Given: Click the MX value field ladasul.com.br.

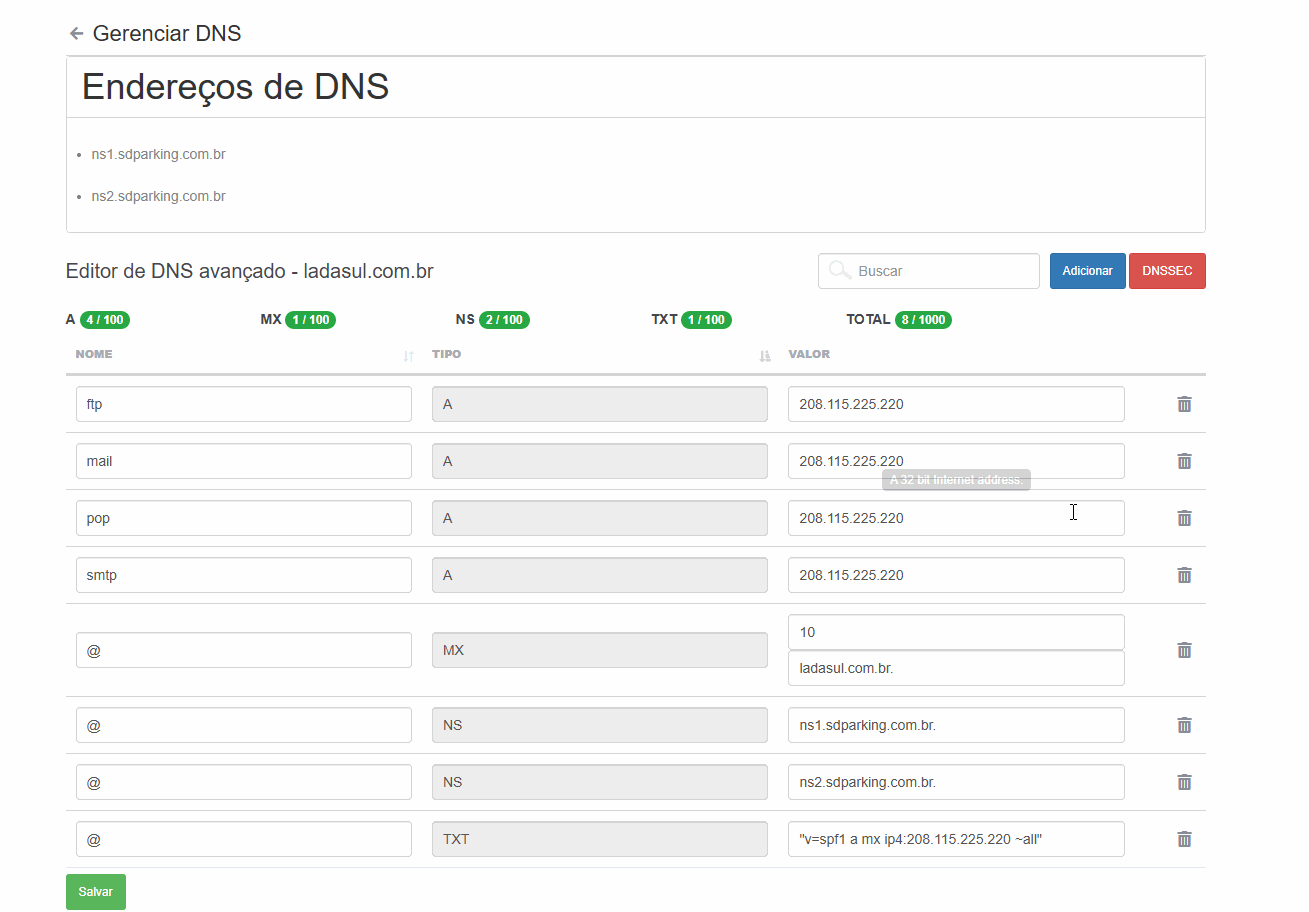Looking at the screenshot, I should pyautogui.click(x=956, y=668).
